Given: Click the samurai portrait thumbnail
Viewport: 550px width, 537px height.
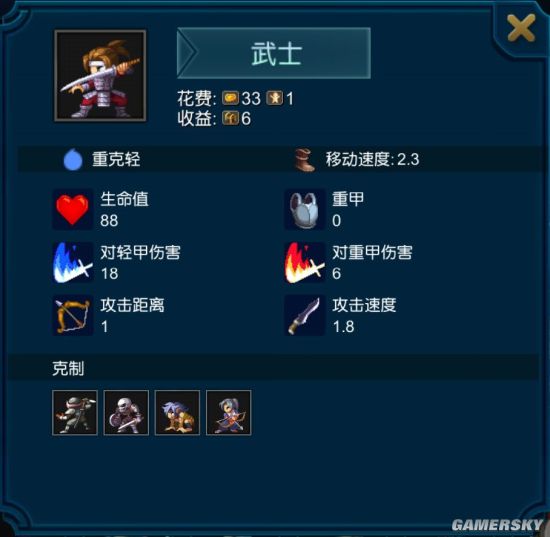Looking at the screenshot, I should coord(100,76).
